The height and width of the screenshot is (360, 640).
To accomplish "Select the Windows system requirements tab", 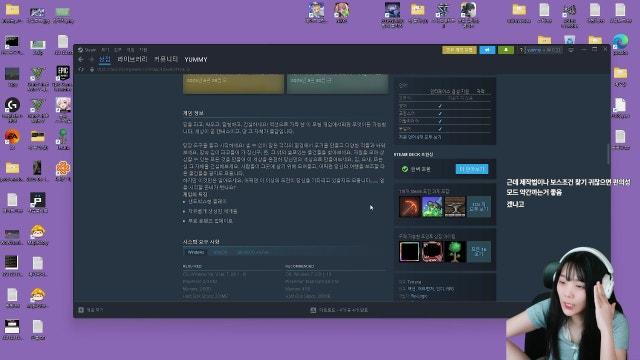I will [x=196, y=252].
